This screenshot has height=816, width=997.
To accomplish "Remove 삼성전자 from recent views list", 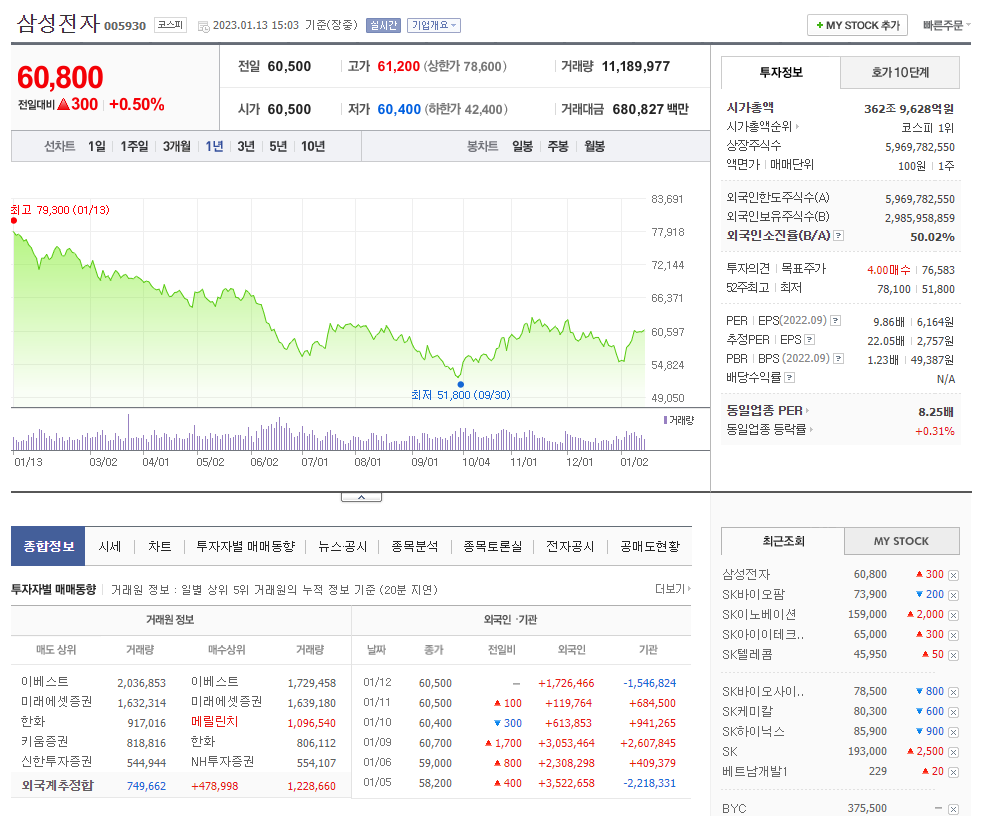I will pos(953,575).
